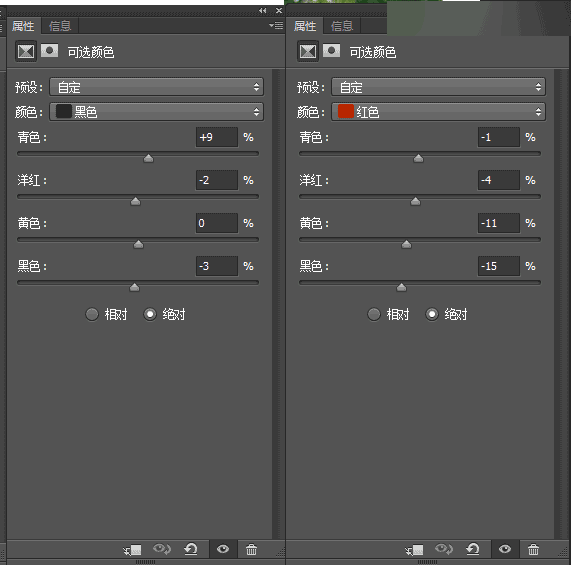Image resolution: width=571 pixels, height=565 pixels.
Task: Switch to 属性 tab in right panel
Action: [x=305, y=26]
